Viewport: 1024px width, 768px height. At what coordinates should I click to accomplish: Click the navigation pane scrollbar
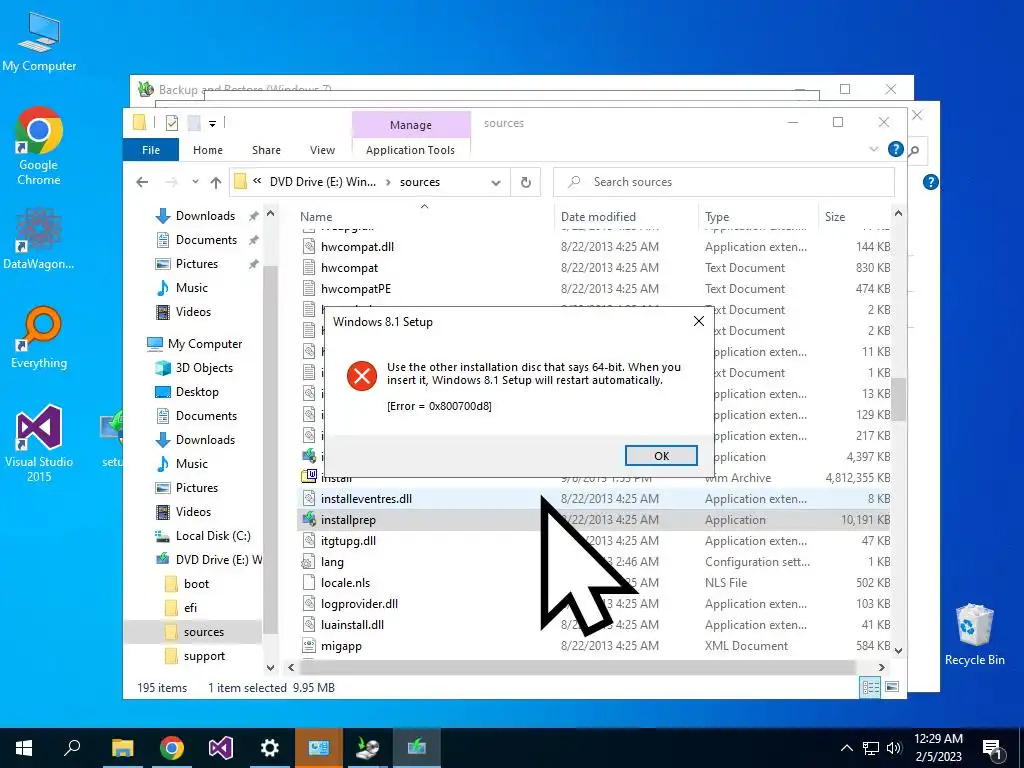[x=270, y=450]
